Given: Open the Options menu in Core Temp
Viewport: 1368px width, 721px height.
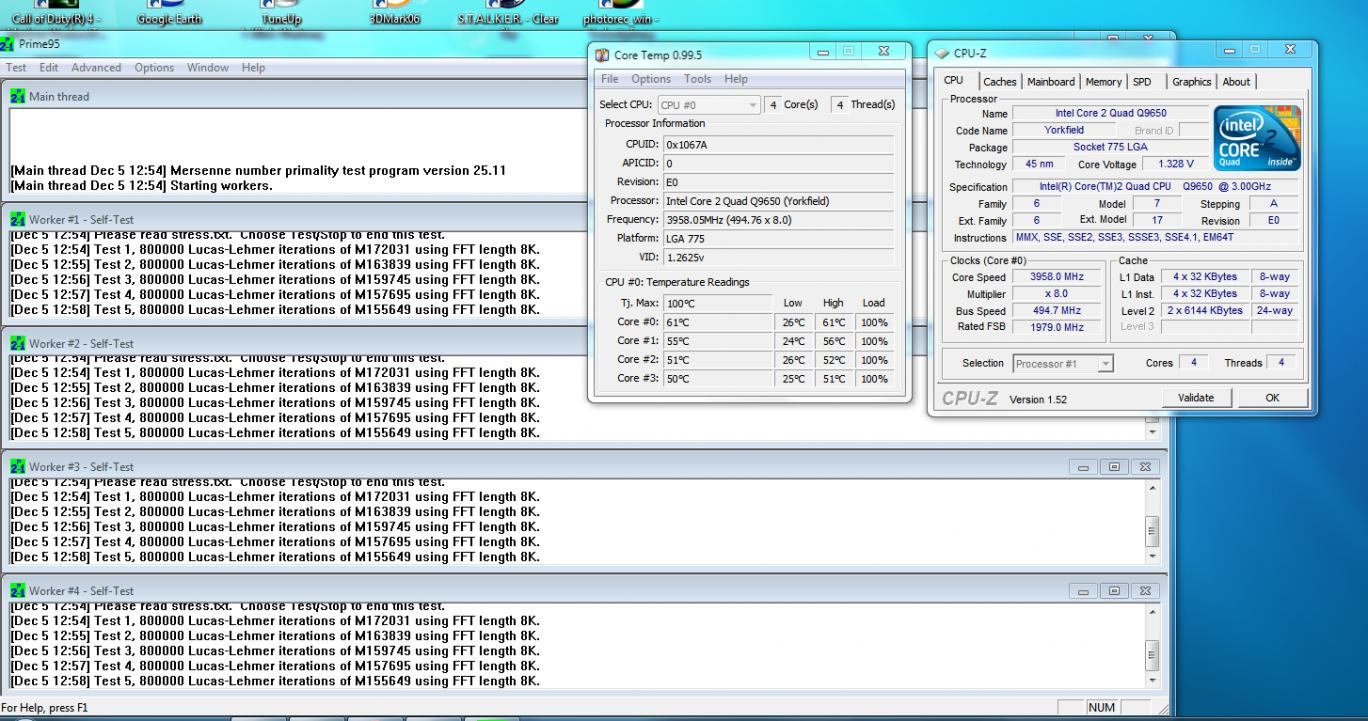Looking at the screenshot, I should pos(651,79).
